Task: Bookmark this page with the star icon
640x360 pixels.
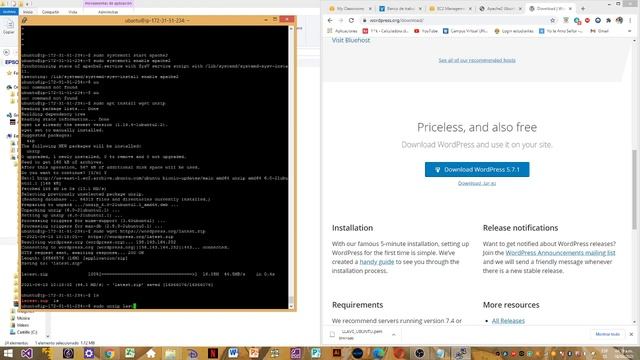Action: (553, 20)
